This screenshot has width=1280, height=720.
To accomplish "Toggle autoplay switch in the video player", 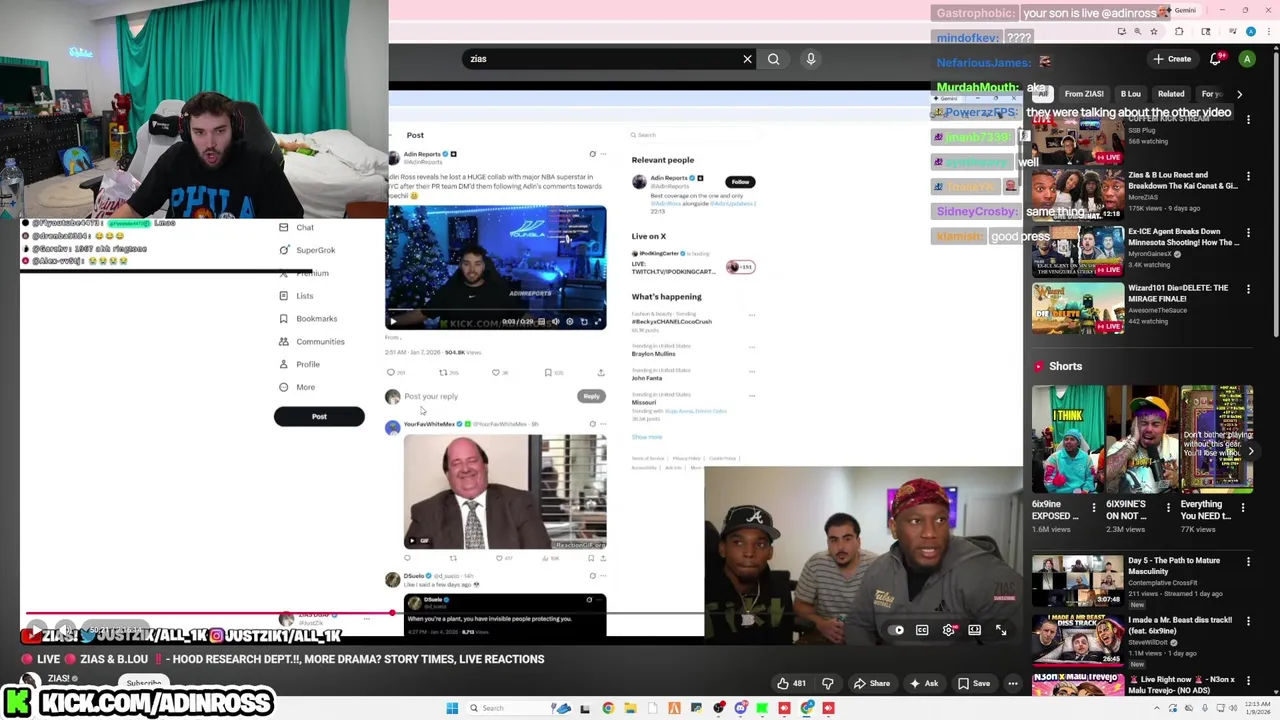I will [x=898, y=630].
